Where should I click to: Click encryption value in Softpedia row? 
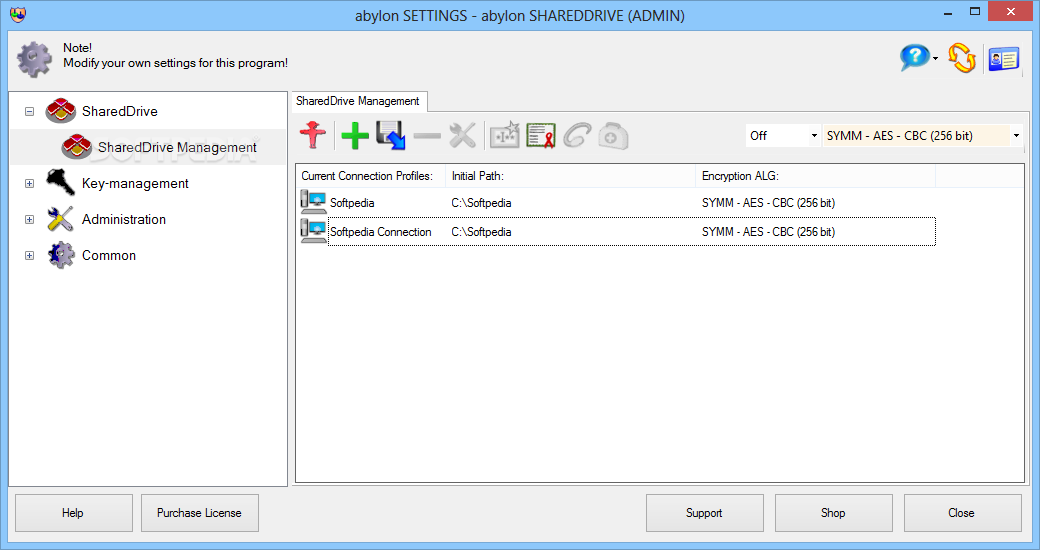768,203
